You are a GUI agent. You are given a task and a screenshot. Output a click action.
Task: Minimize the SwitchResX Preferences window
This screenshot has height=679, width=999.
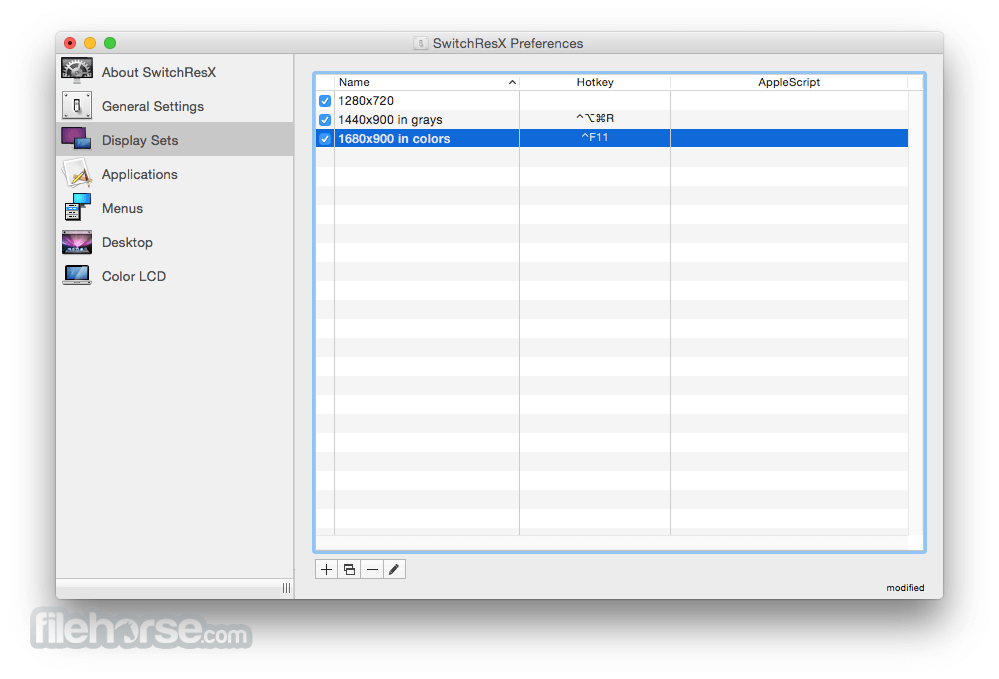pyautogui.click(x=90, y=43)
